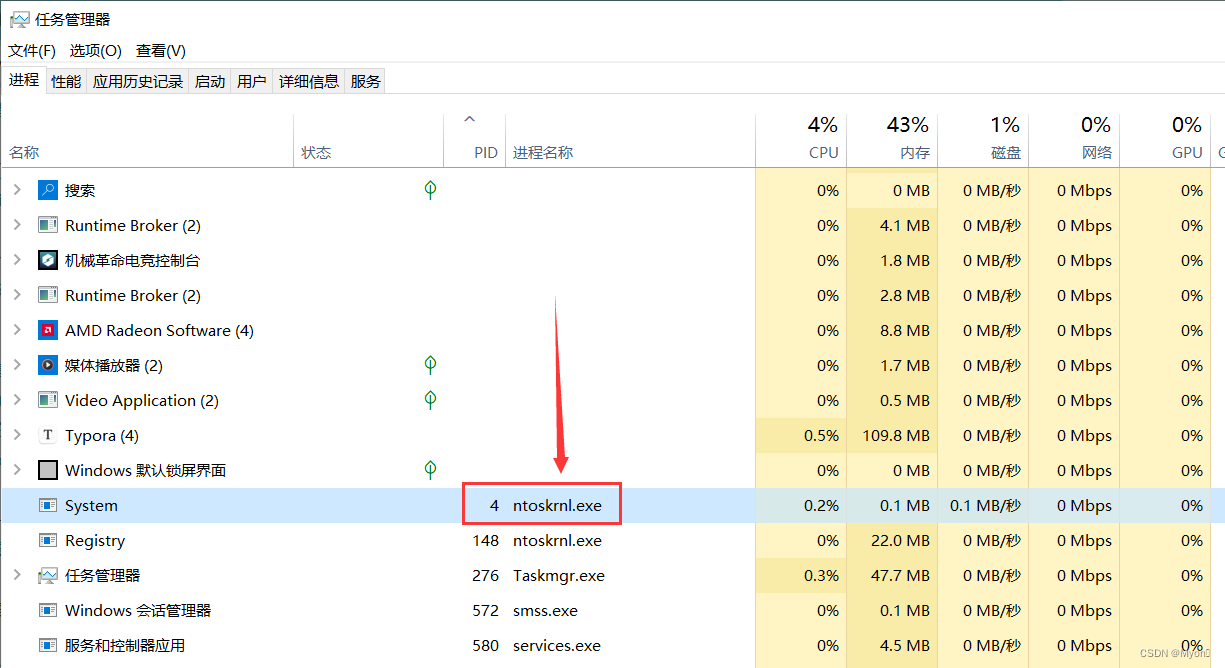Switch to the 性能 tab
Image resolution: width=1225 pixels, height=668 pixels.
pos(65,80)
